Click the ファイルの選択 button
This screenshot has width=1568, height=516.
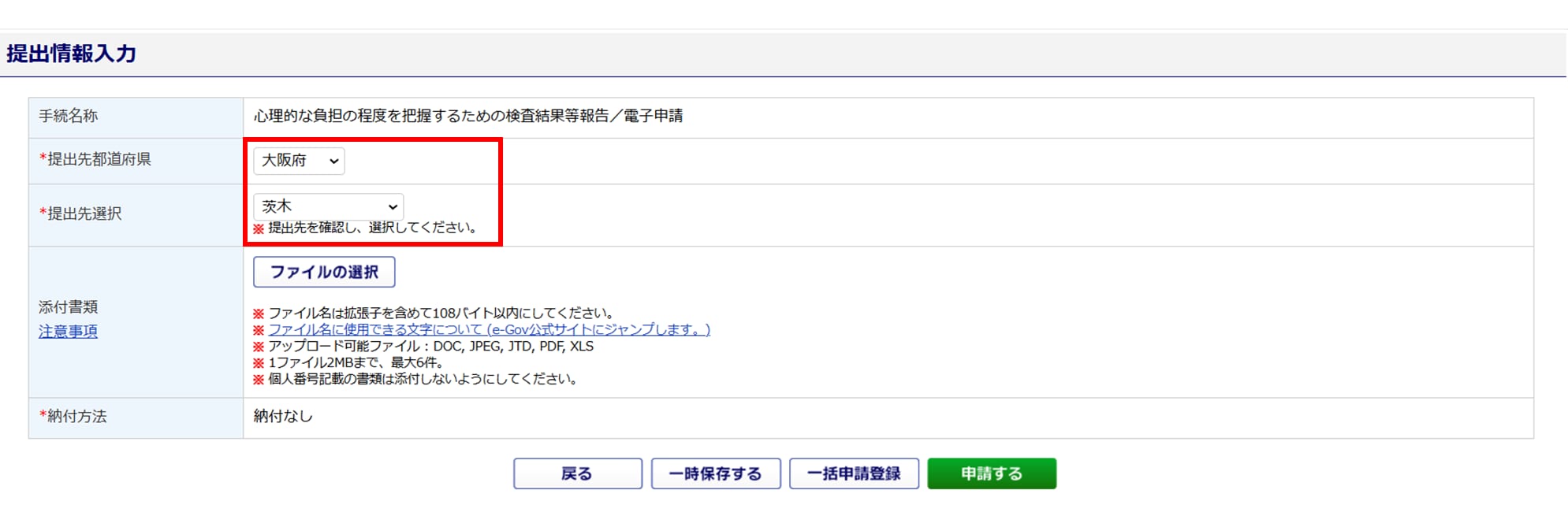point(324,272)
